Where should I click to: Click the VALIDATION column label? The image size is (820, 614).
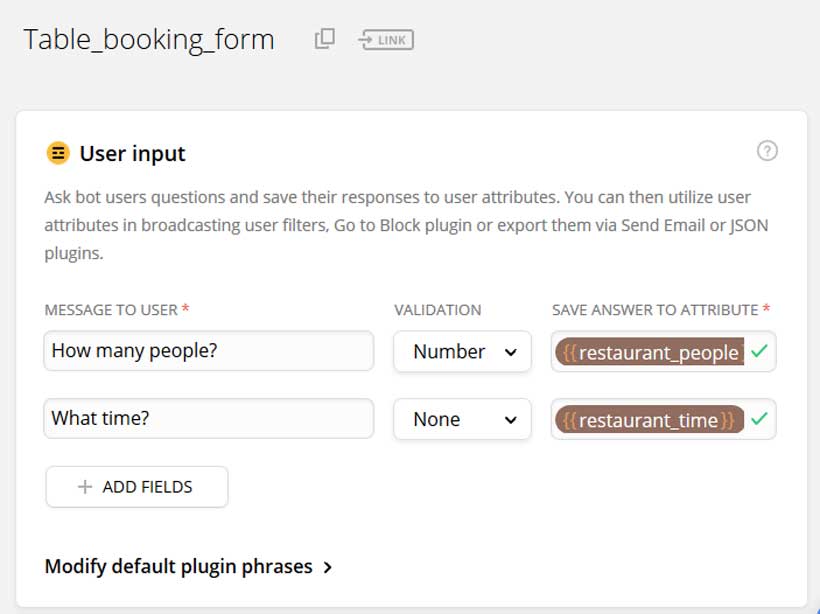[437, 310]
